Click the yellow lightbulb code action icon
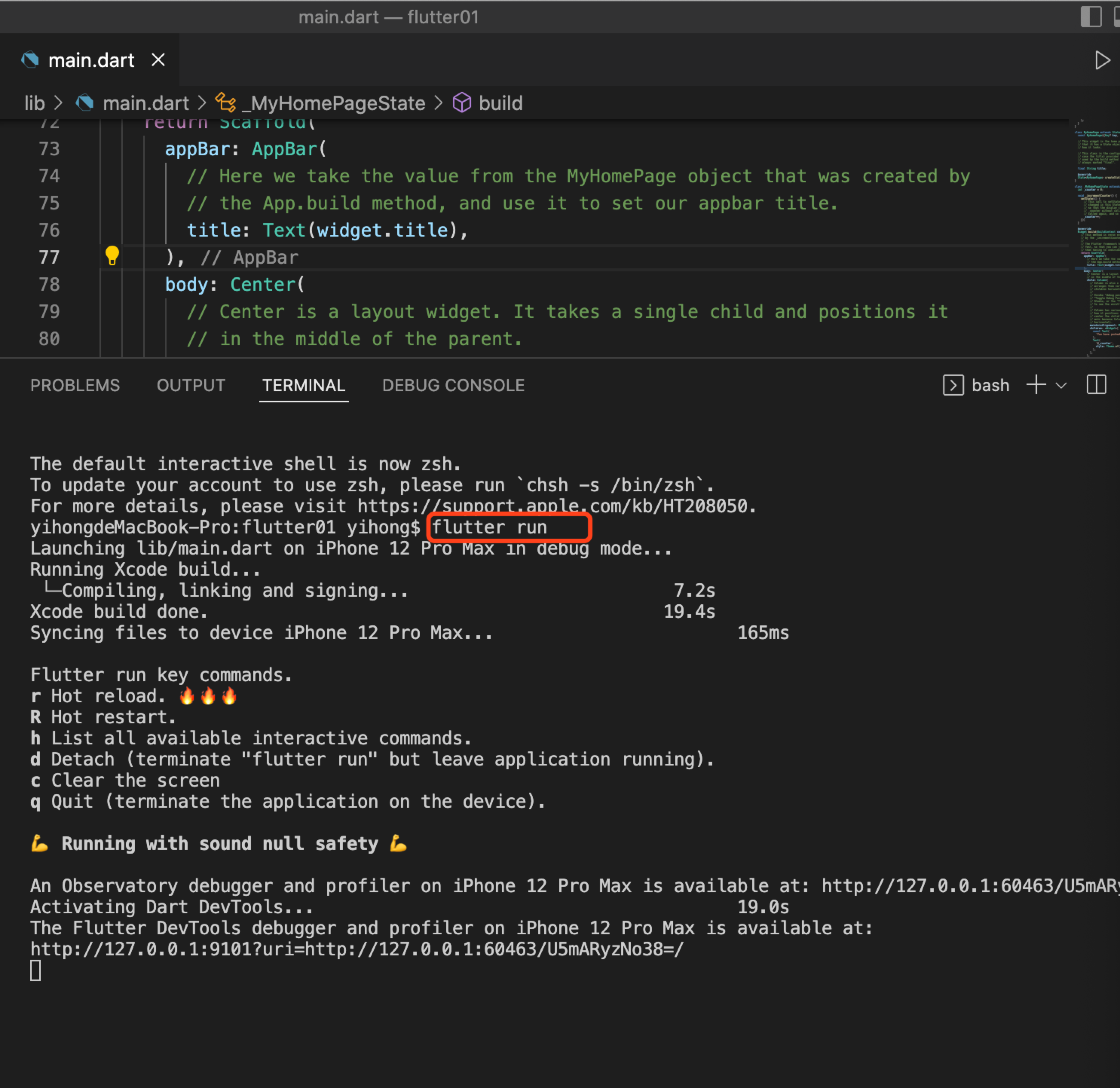 point(112,255)
